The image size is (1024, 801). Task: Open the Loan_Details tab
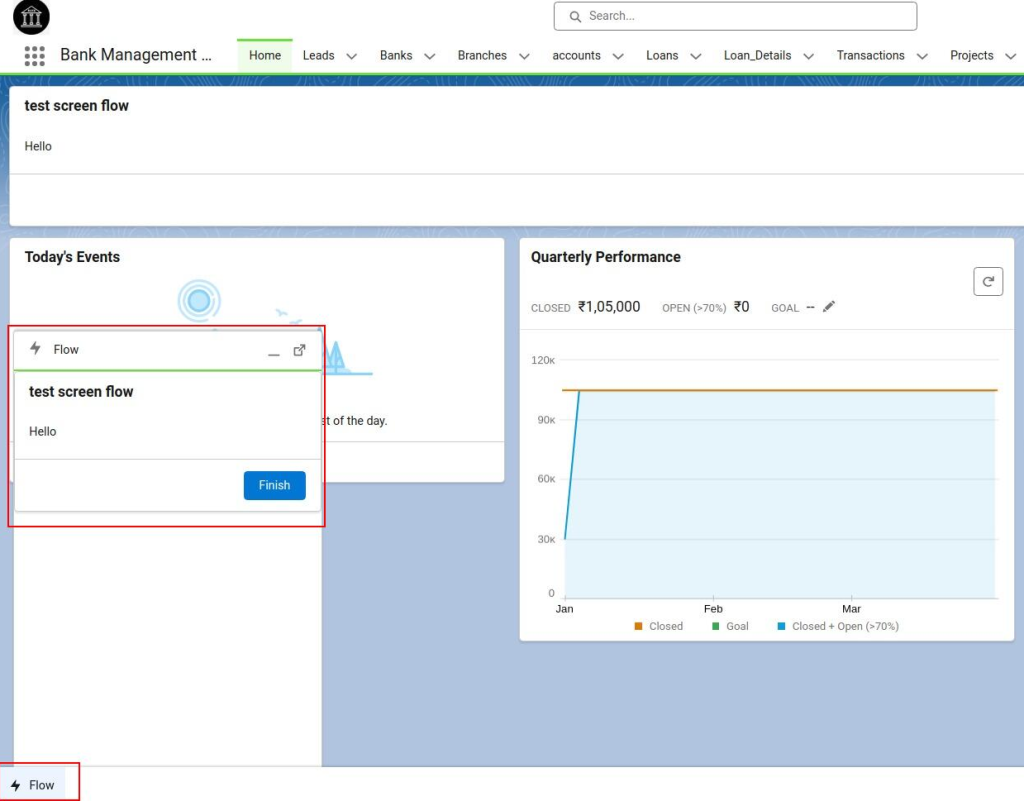coord(757,55)
